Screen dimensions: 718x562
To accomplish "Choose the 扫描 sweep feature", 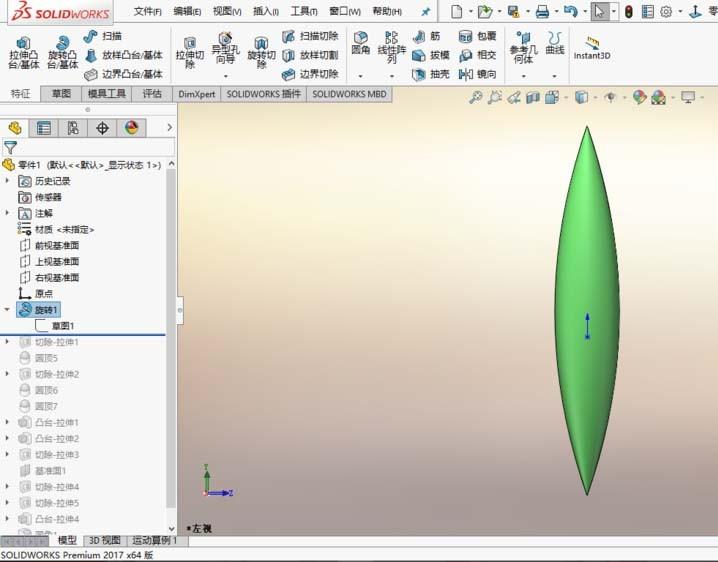I will 103,36.
